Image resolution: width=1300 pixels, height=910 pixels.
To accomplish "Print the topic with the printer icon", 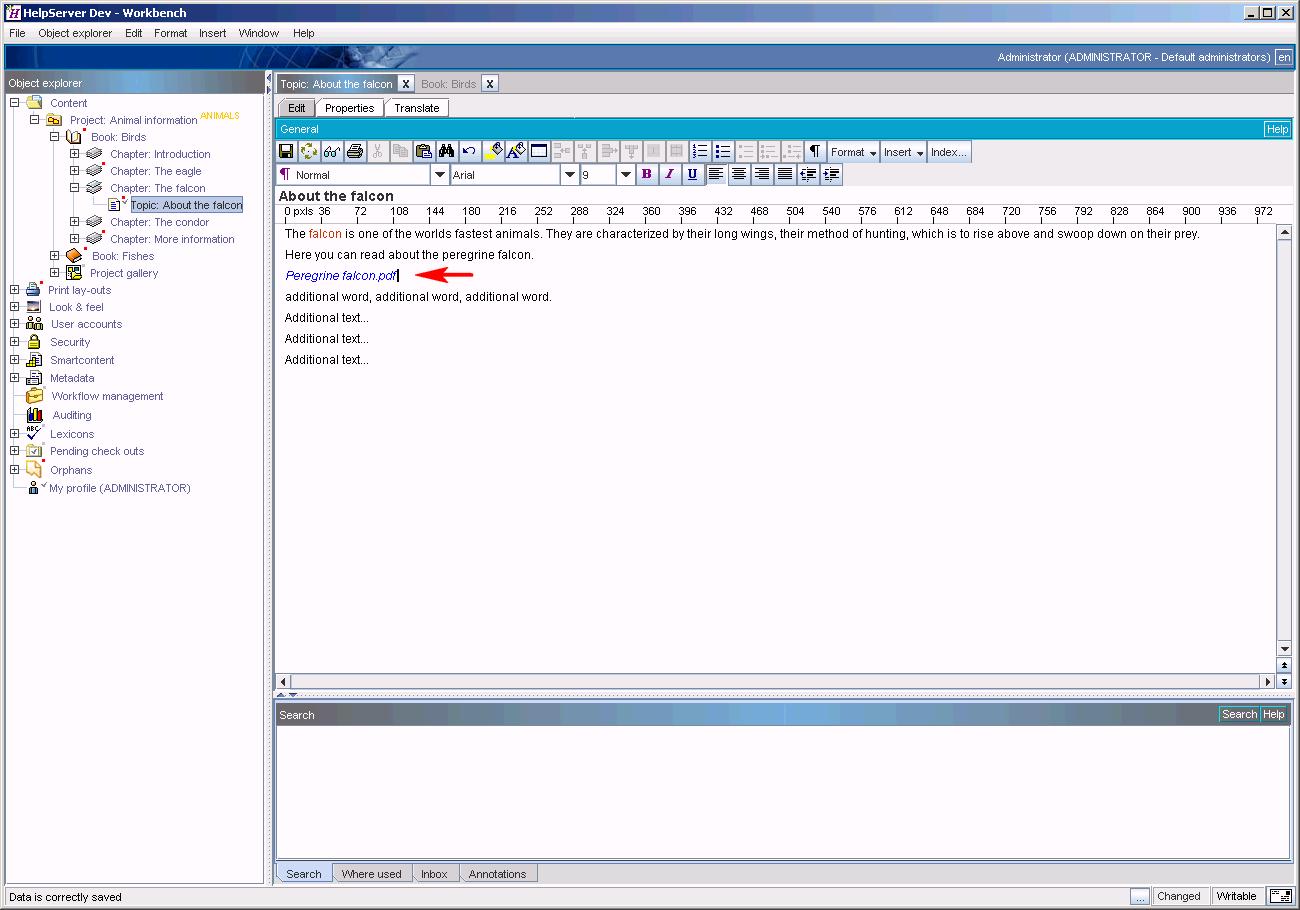I will tap(355, 152).
